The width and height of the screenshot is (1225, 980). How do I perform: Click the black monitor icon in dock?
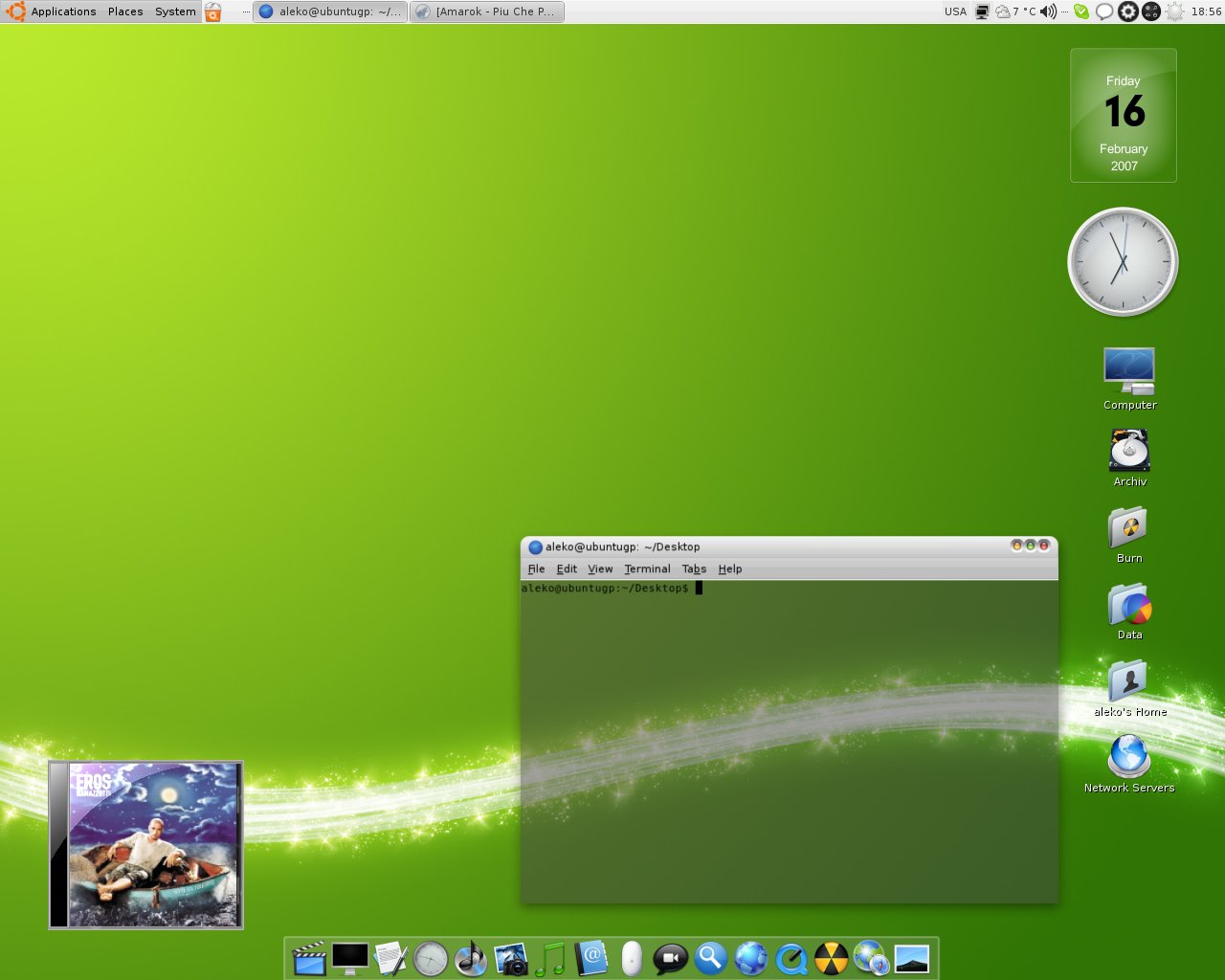(x=350, y=959)
